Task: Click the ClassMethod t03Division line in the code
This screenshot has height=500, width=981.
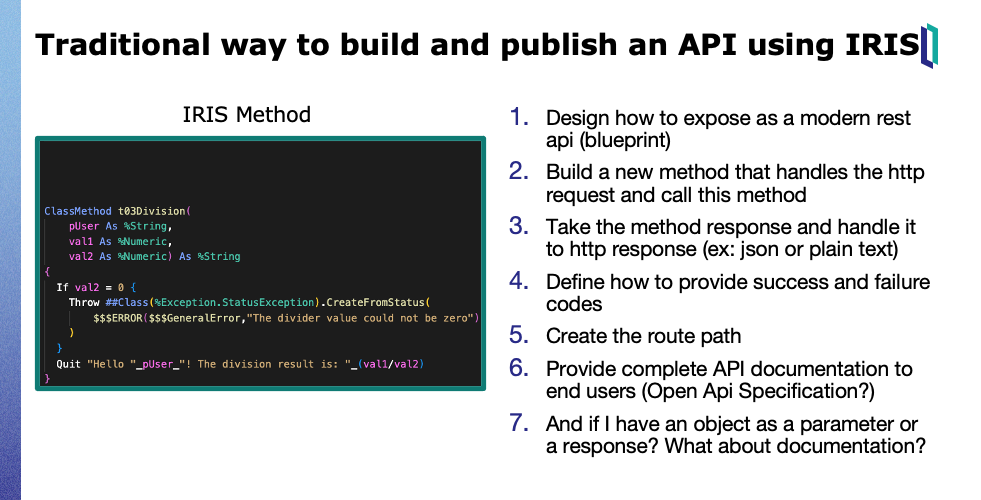Action: pyautogui.click(x=117, y=211)
